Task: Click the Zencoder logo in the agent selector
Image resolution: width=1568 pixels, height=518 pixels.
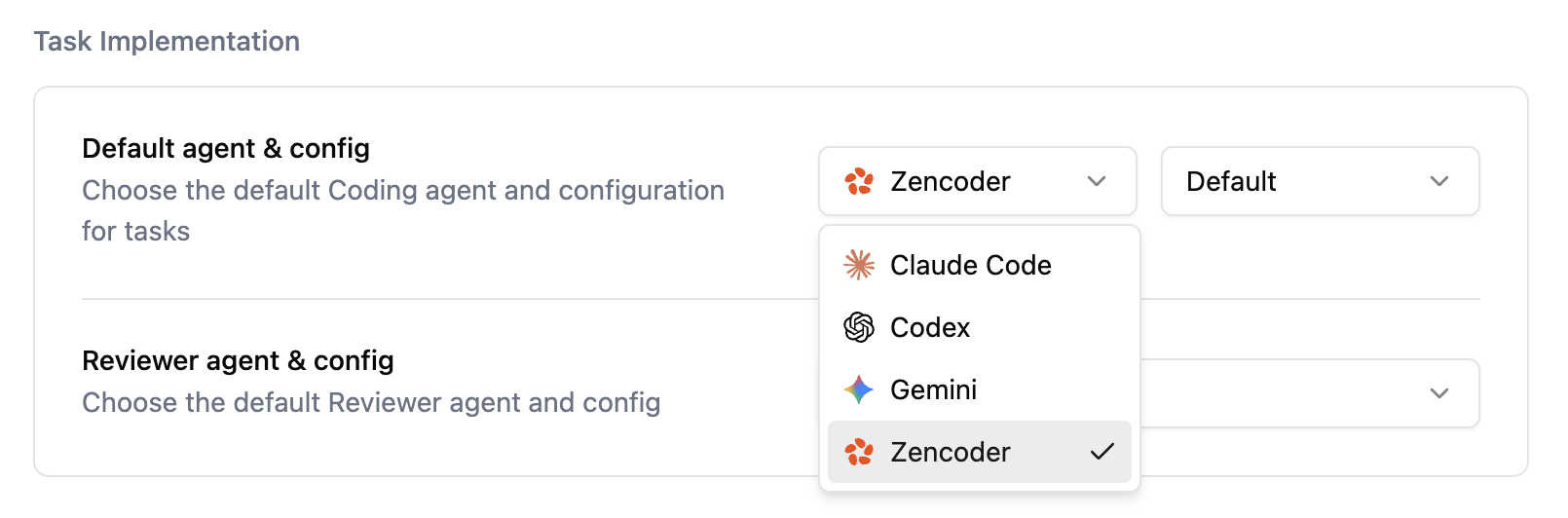Action: [859, 181]
